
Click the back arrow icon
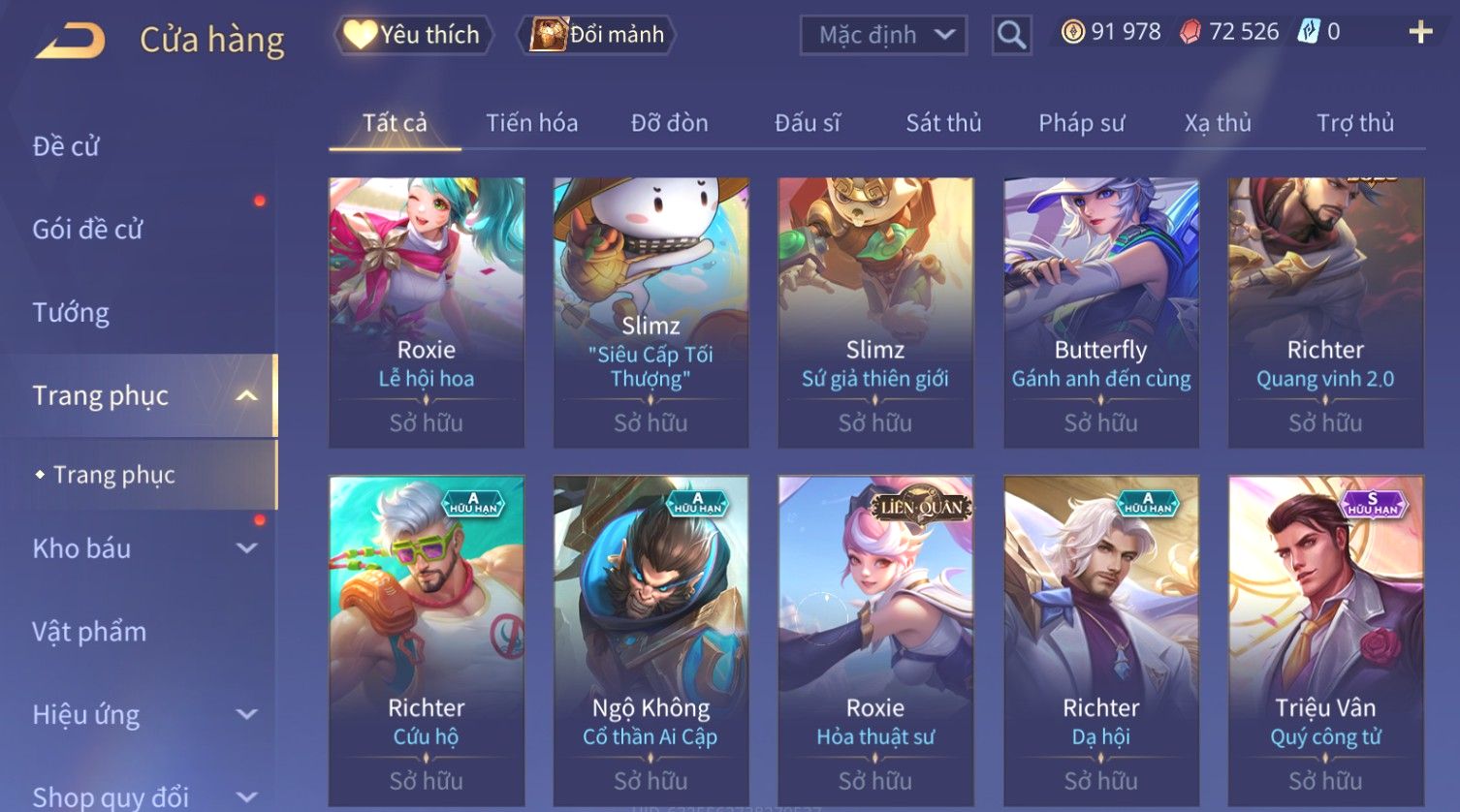pos(70,40)
